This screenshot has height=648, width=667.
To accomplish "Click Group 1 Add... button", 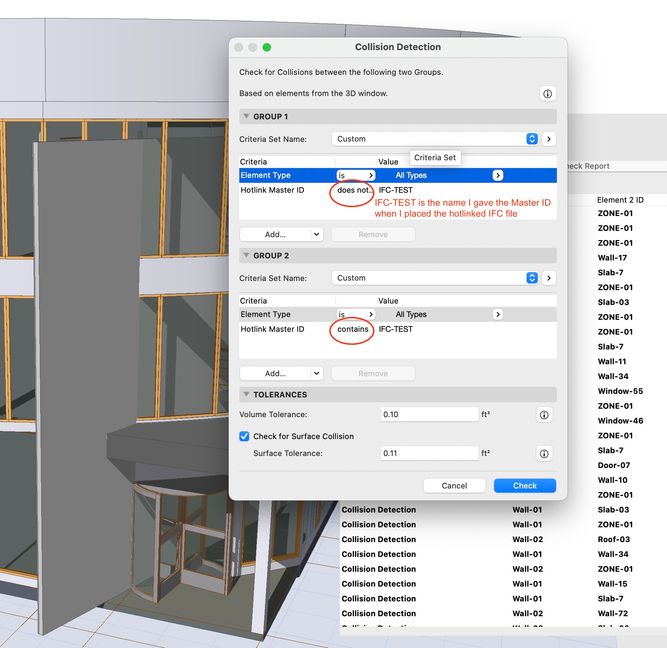I will [275, 234].
